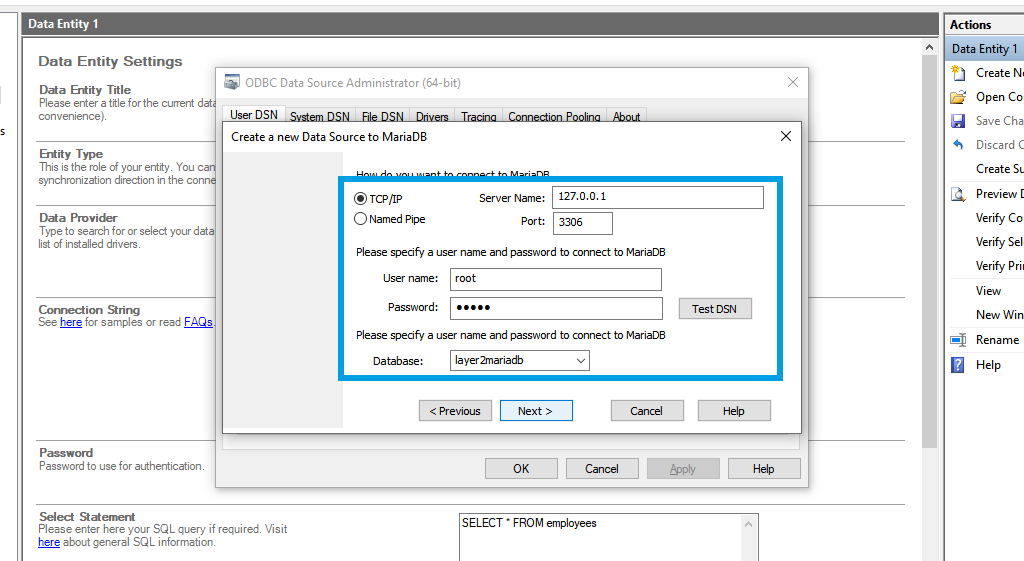Open the FAQs link under Connection String
This screenshot has width=1024, height=561.
[198, 322]
